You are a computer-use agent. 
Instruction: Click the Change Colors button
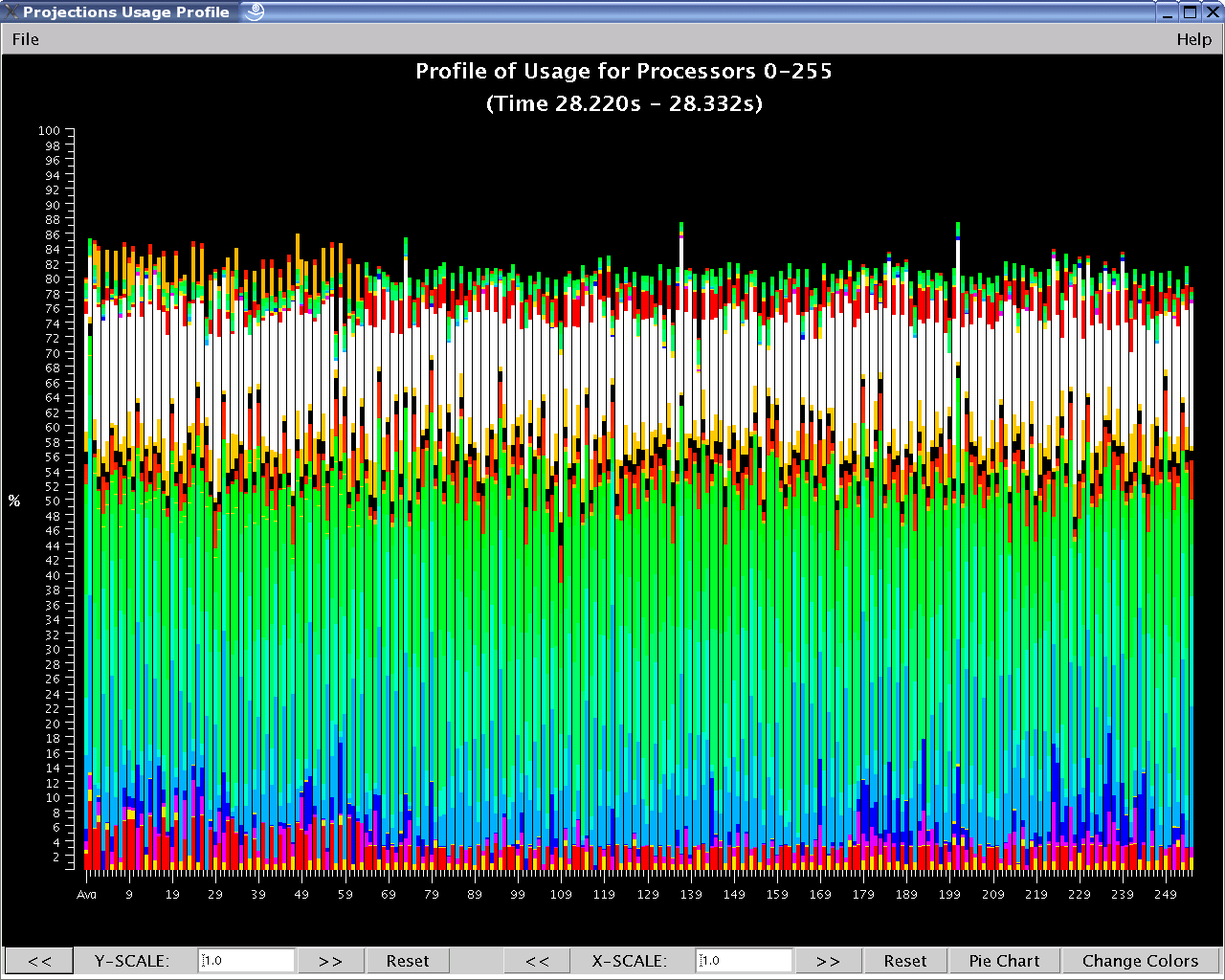(x=1140, y=961)
